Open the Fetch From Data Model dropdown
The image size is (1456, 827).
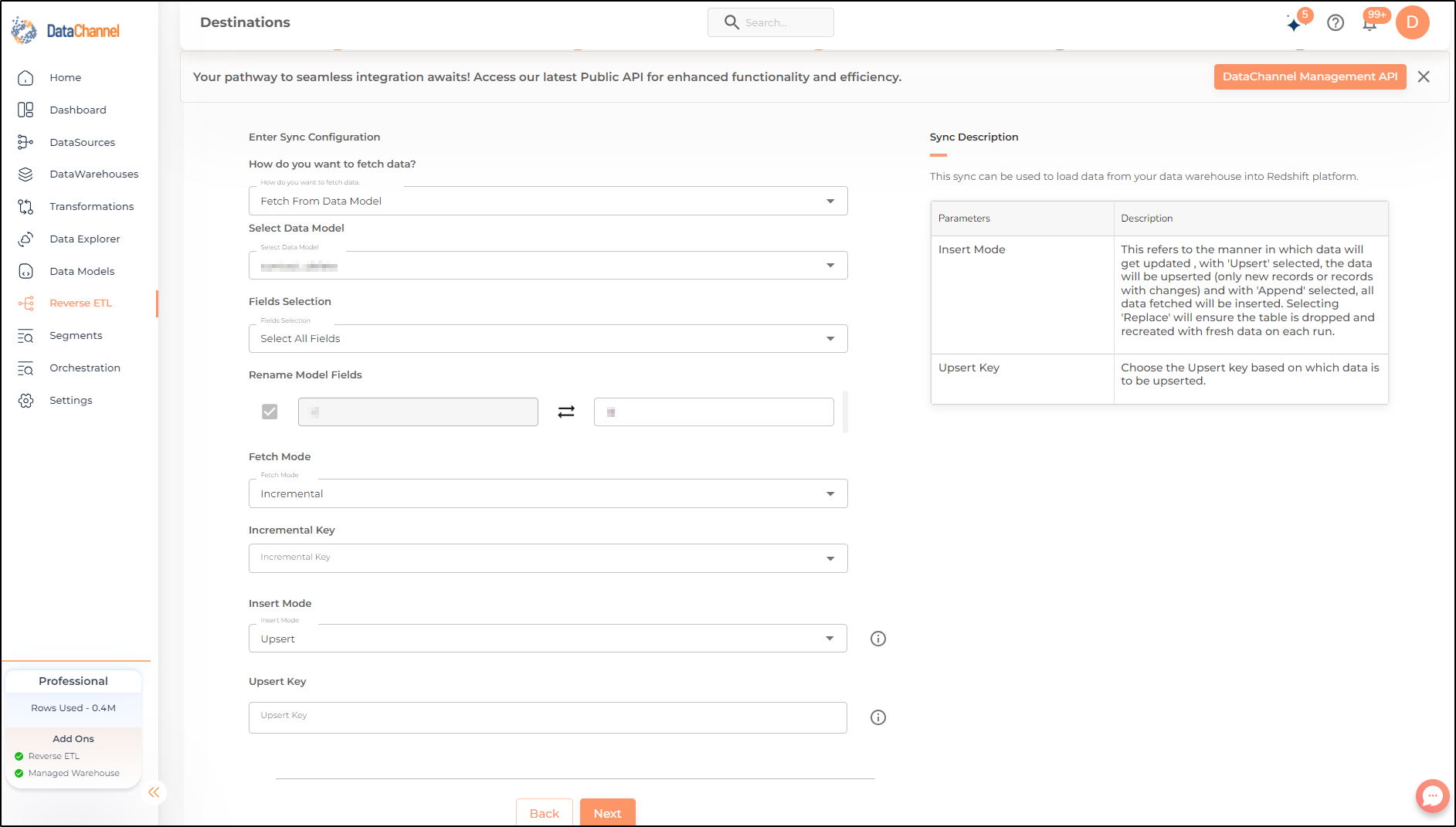pos(548,201)
